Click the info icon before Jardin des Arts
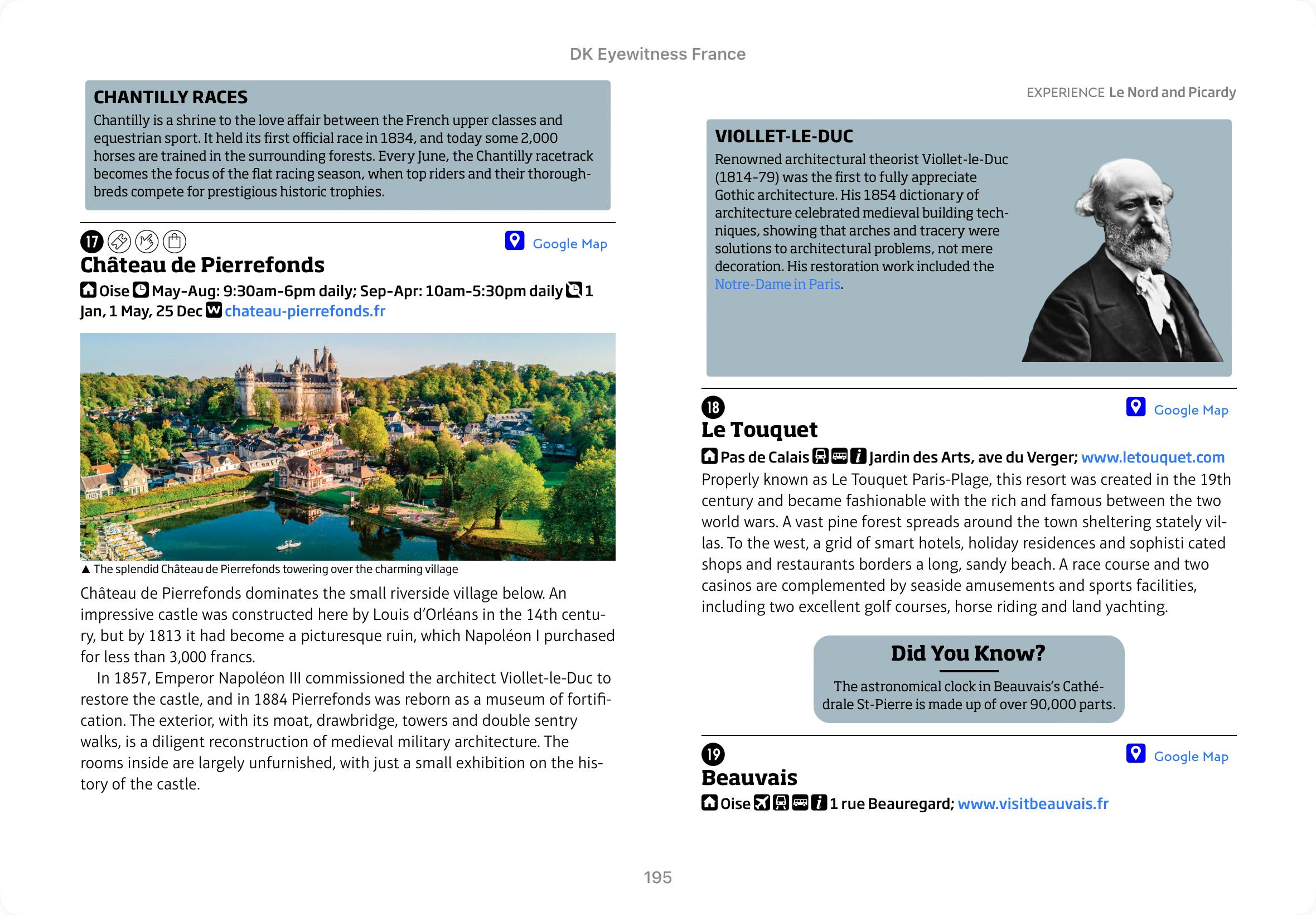1316x915 pixels. [x=858, y=456]
